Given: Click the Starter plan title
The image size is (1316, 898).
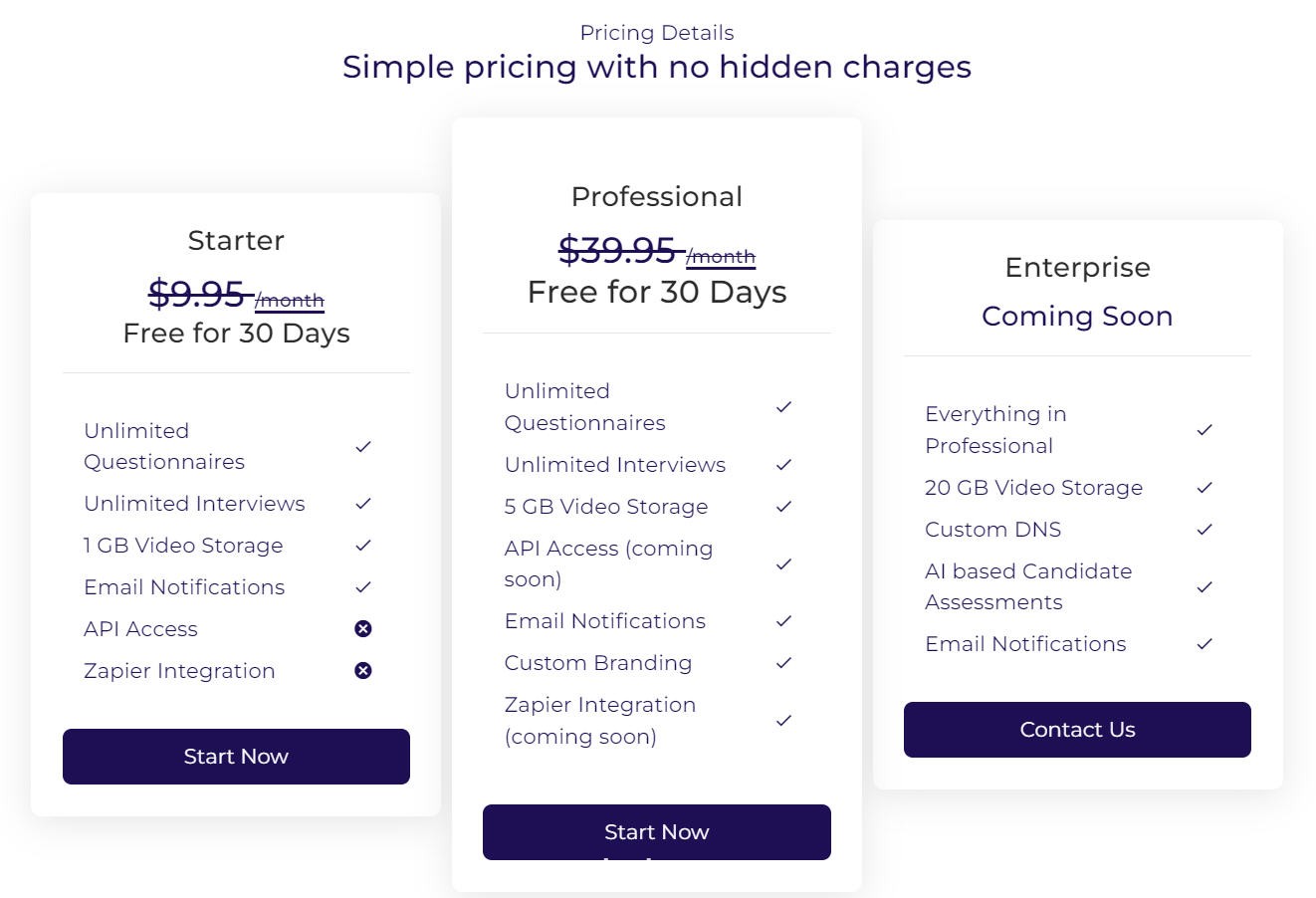Looking at the screenshot, I should click(x=236, y=241).
